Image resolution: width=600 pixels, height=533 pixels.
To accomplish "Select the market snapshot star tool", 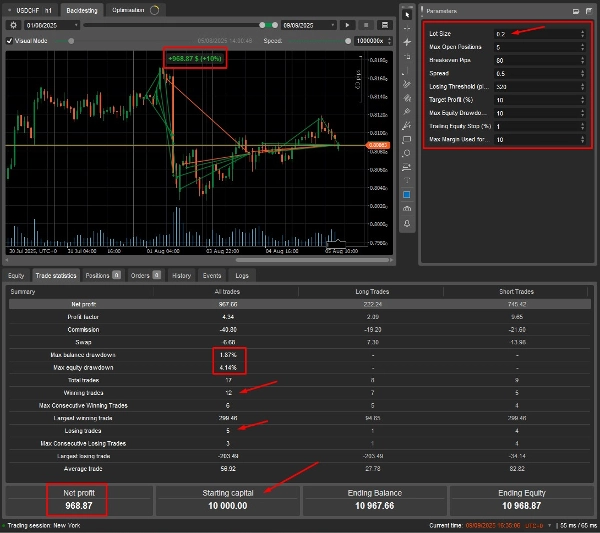I will (x=407, y=42).
